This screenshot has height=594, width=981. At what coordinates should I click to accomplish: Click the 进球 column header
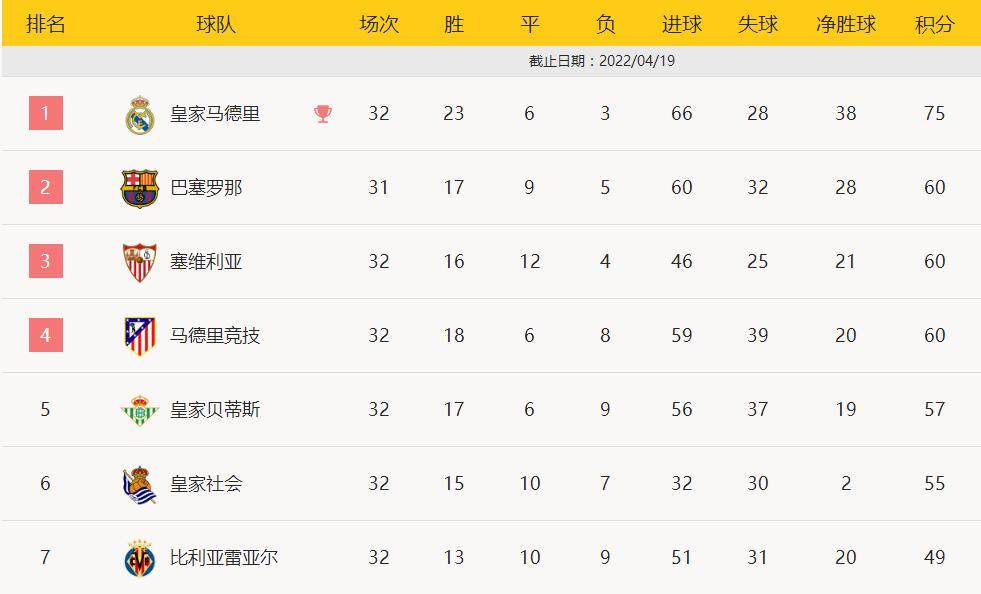click(682, 24)
